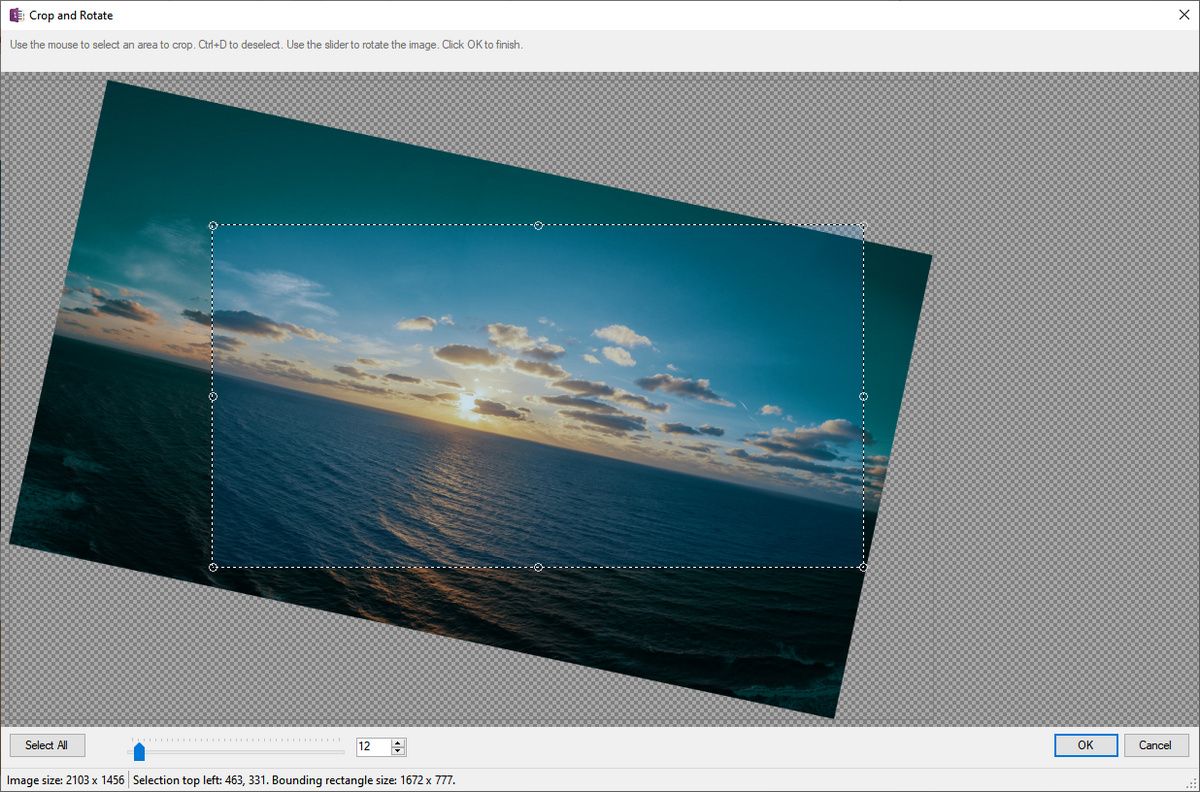Click the sun inside the crop selection
This screenshot has height=792, width=1200.
point(466,402)
